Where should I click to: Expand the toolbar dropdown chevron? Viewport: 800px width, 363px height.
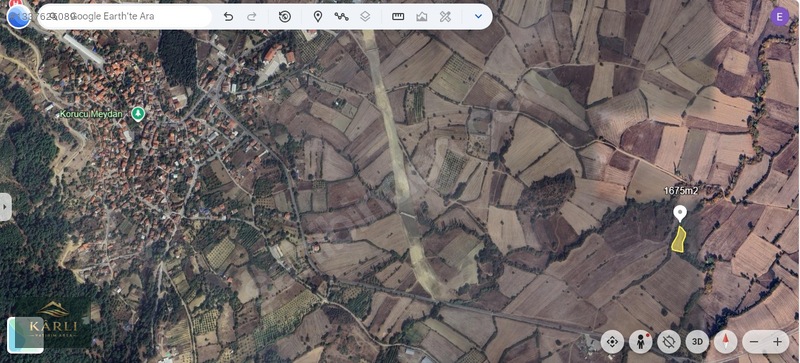(478, 16)
